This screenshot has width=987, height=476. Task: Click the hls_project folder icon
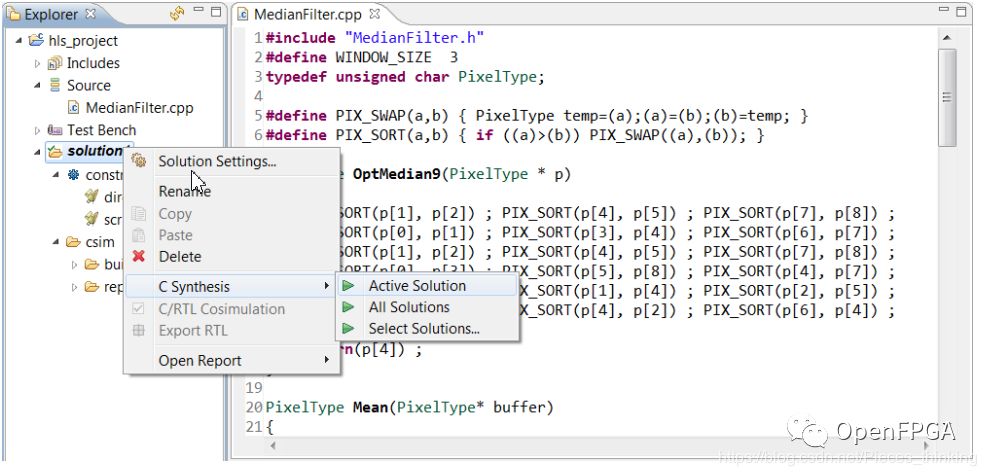tap(37, 41)
